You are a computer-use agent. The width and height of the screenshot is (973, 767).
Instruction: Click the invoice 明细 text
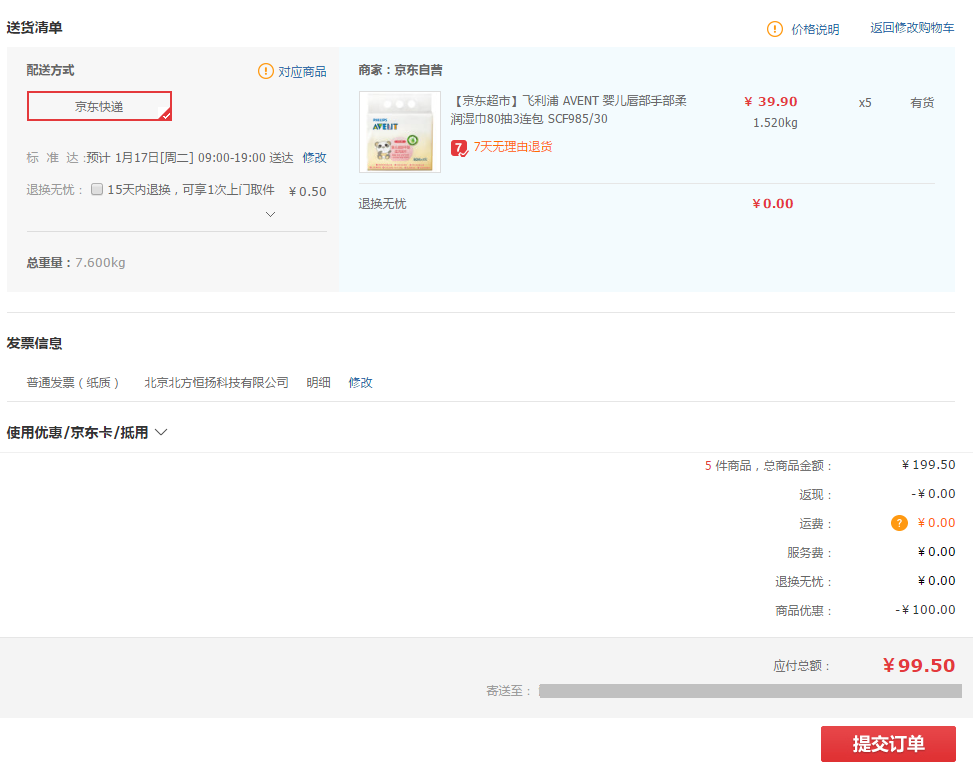coord(318,382)
